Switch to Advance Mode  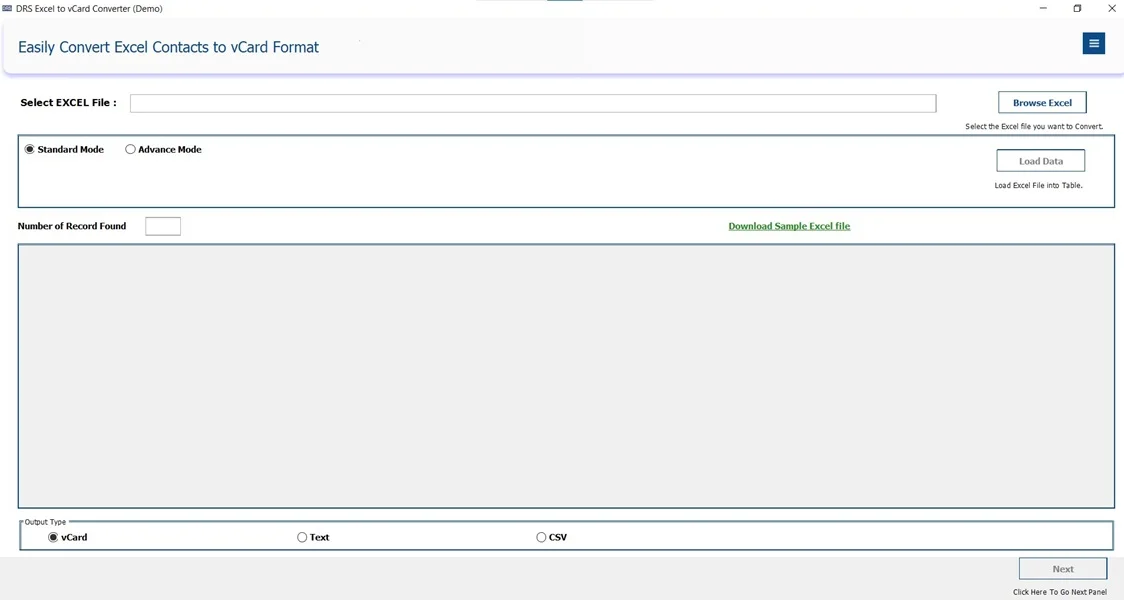(x=130, y=148)
